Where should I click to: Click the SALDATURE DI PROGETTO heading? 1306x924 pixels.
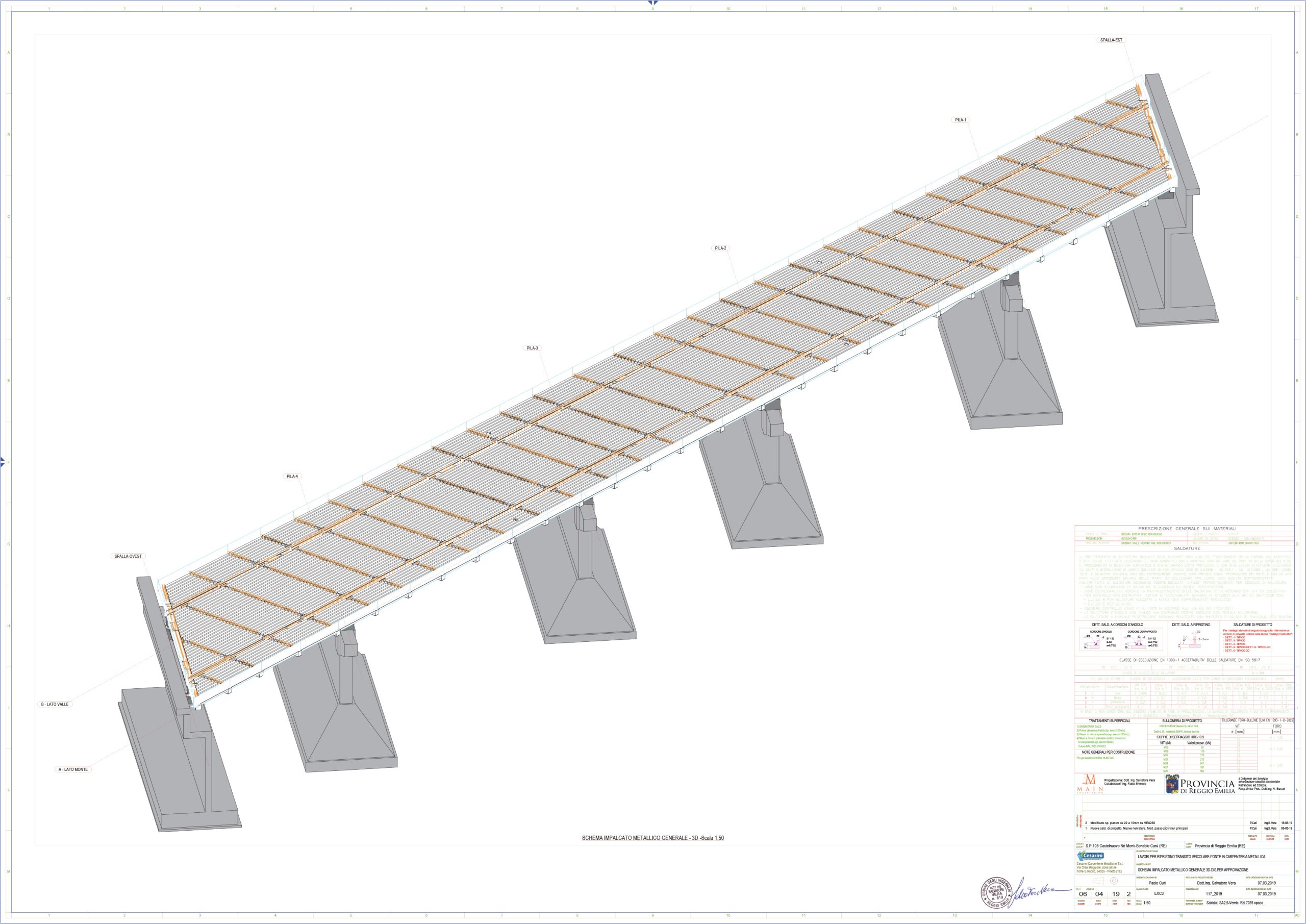point(1252,625)
